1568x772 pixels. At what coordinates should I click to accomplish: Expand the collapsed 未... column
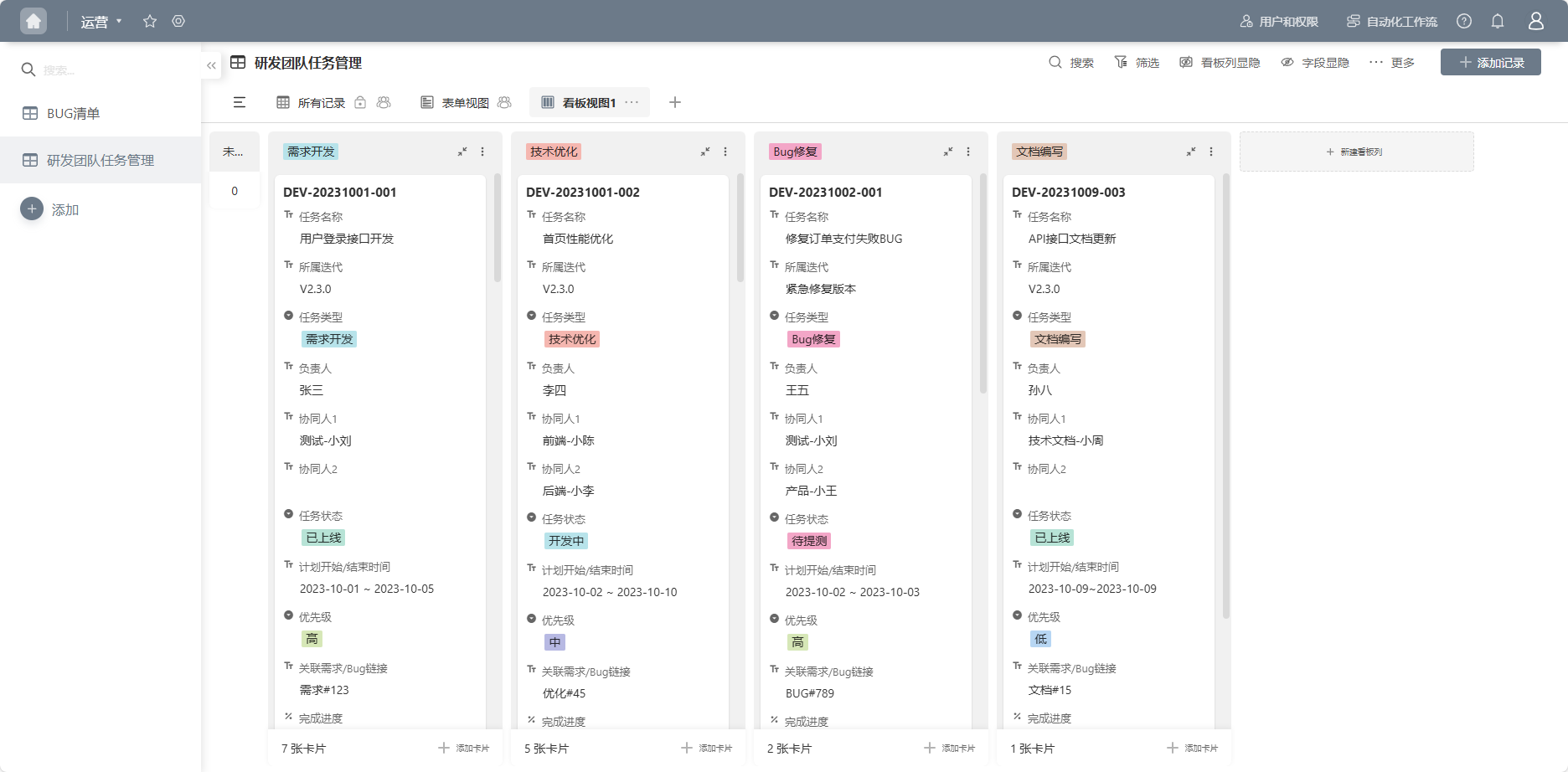pyautogui.click(x=234, y=152)
